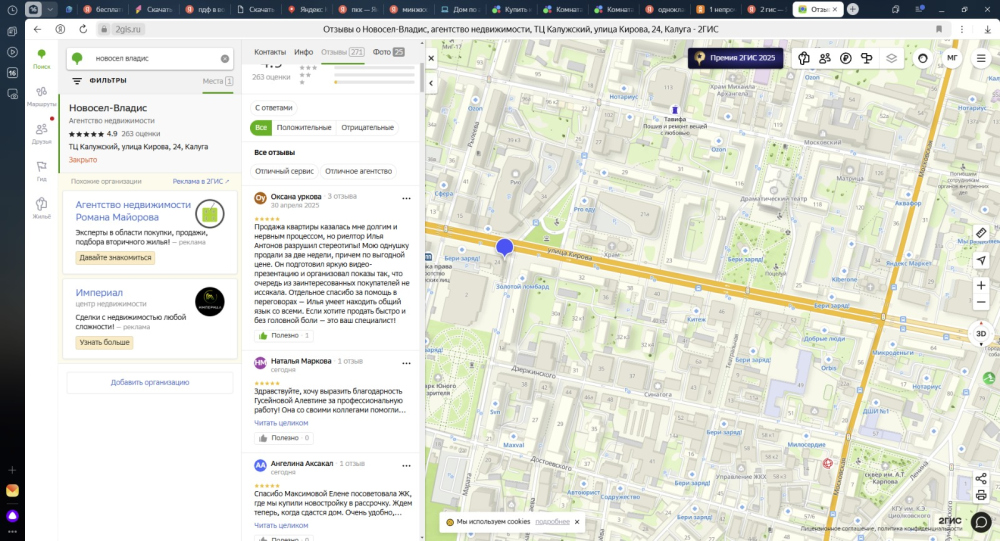Open the support chat bubble icon
The height and width of the screenshot is (541, 1000).
[981, 522]
